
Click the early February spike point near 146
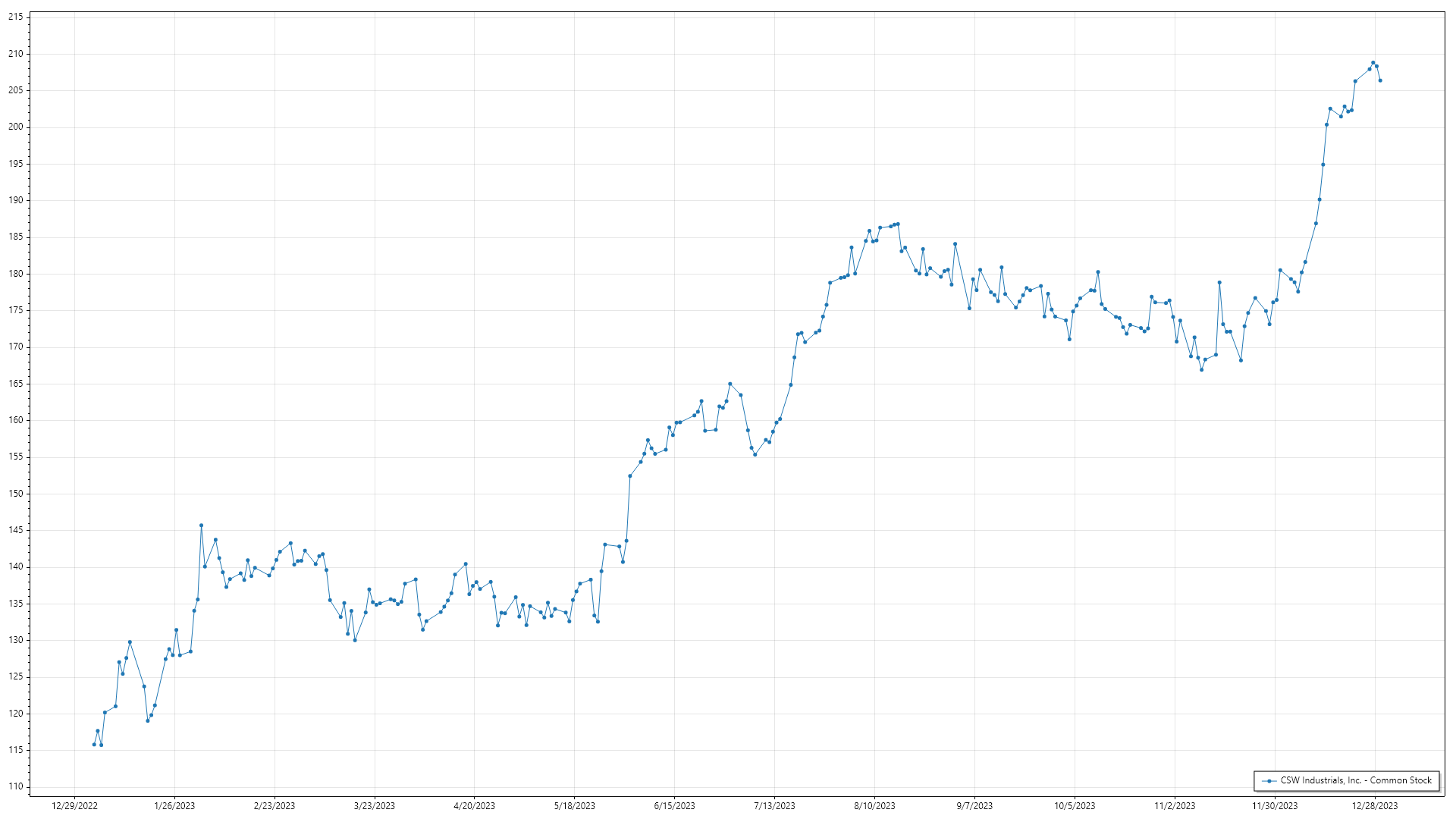(201, 525)
